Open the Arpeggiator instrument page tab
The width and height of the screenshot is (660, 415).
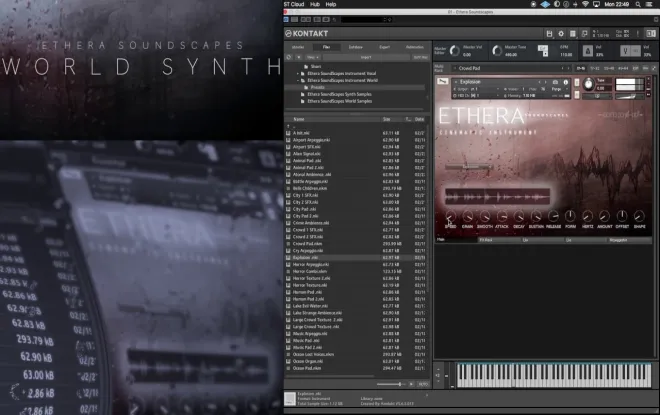629,240
